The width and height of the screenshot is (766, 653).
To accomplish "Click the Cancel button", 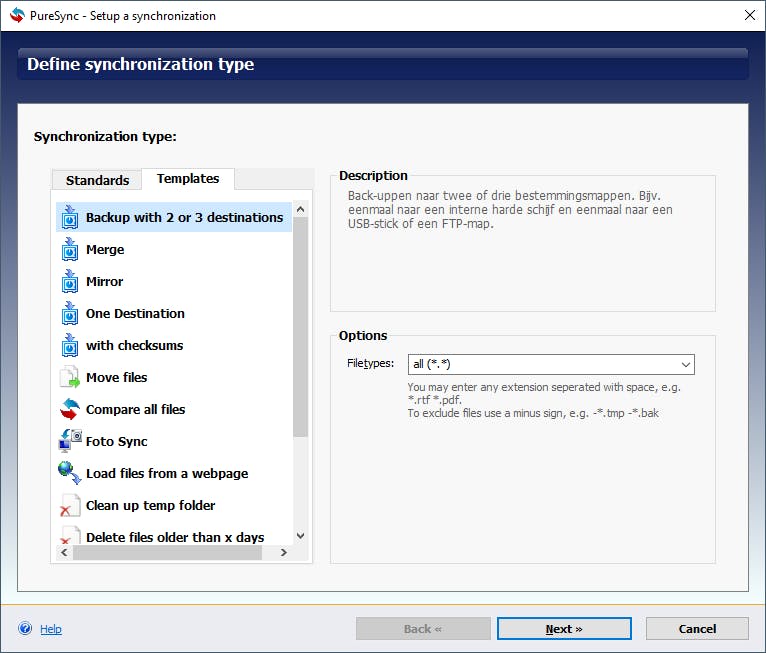I will coord(697,629).
